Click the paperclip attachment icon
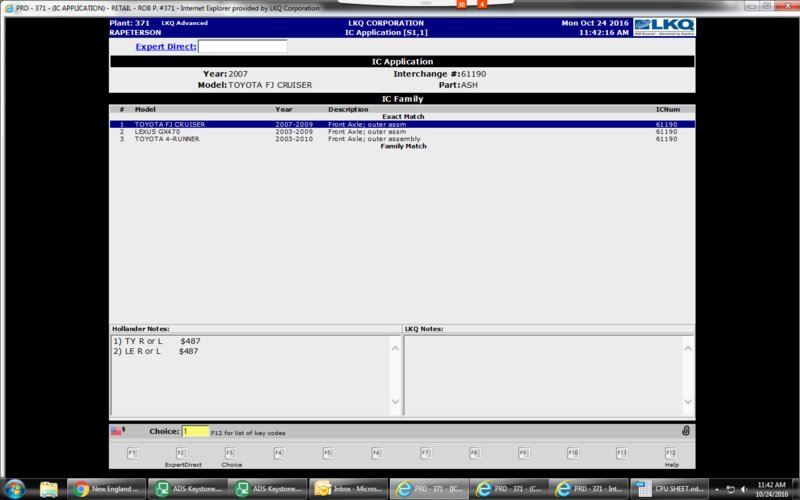This screenshot has width=800, height=500. pos(686,431)
